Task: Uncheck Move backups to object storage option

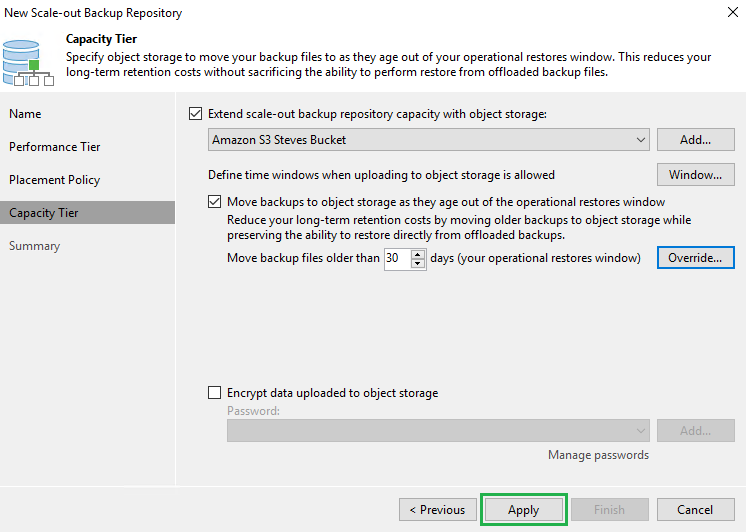Action: (x=215, y=202)
